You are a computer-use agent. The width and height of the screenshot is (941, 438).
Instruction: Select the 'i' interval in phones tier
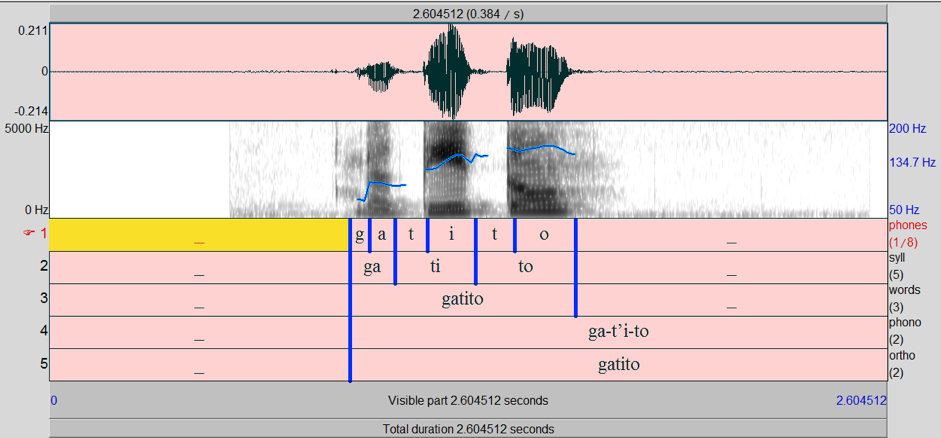point(451,235)
